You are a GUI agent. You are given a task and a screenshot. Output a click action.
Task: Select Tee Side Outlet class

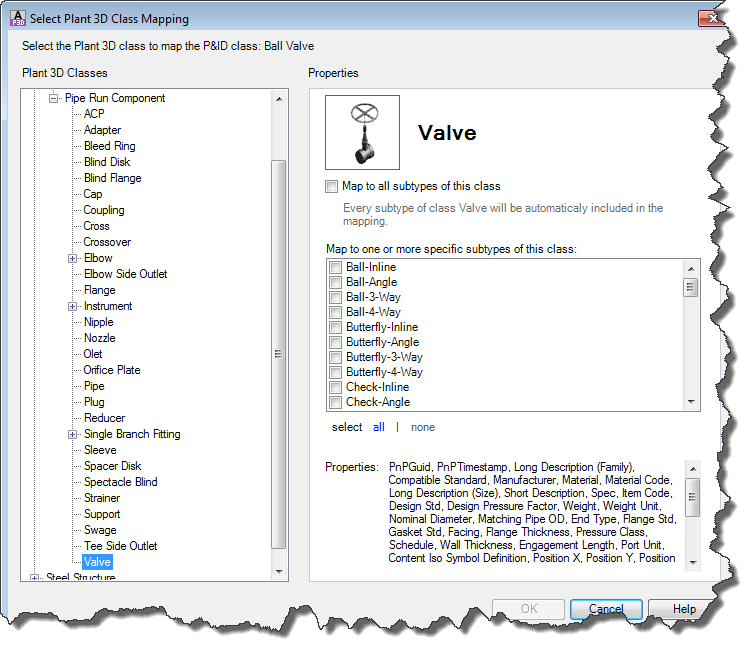point(120,546)
